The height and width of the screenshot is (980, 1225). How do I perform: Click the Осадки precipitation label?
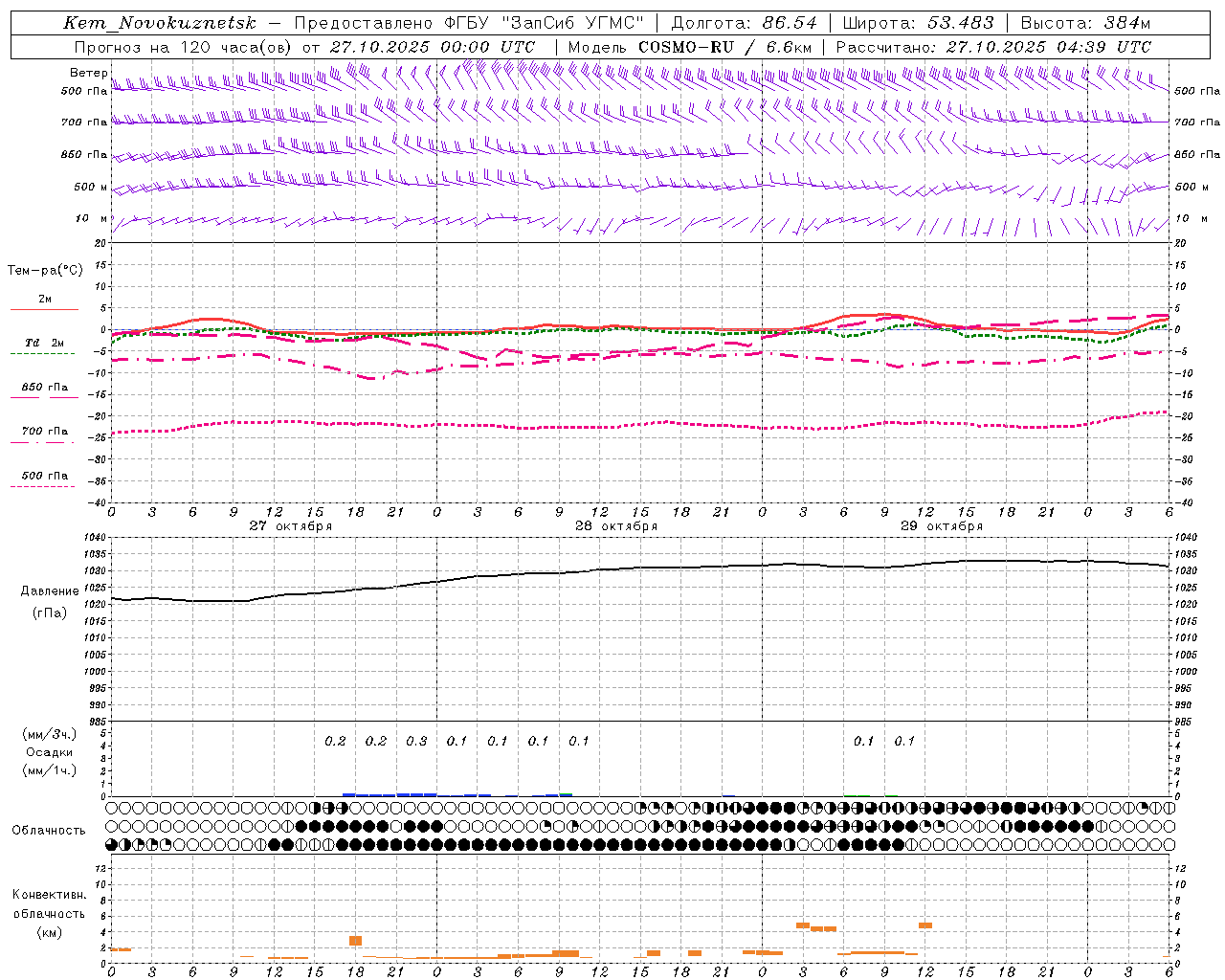pyautogui.click(x=50, y=752)
